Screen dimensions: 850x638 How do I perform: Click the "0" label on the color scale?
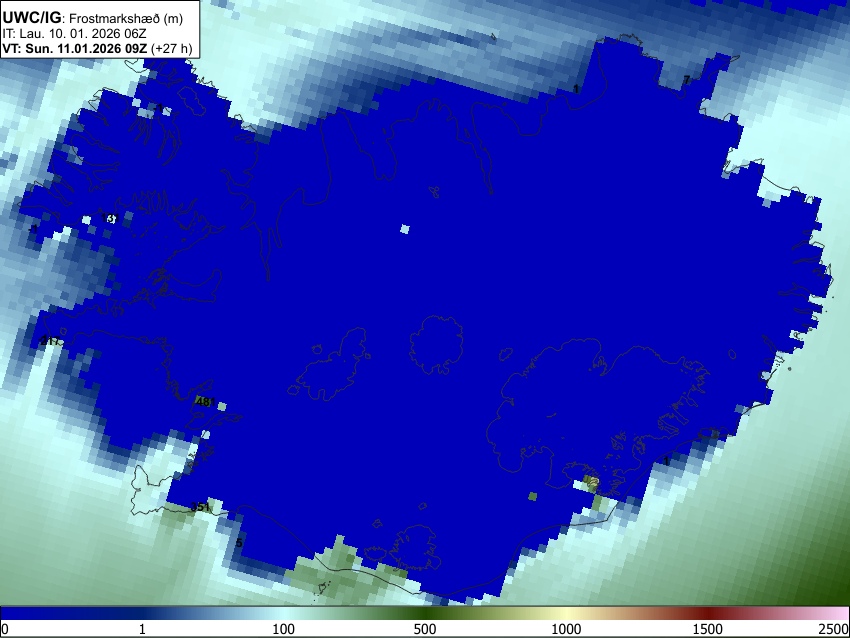point(5,629)
